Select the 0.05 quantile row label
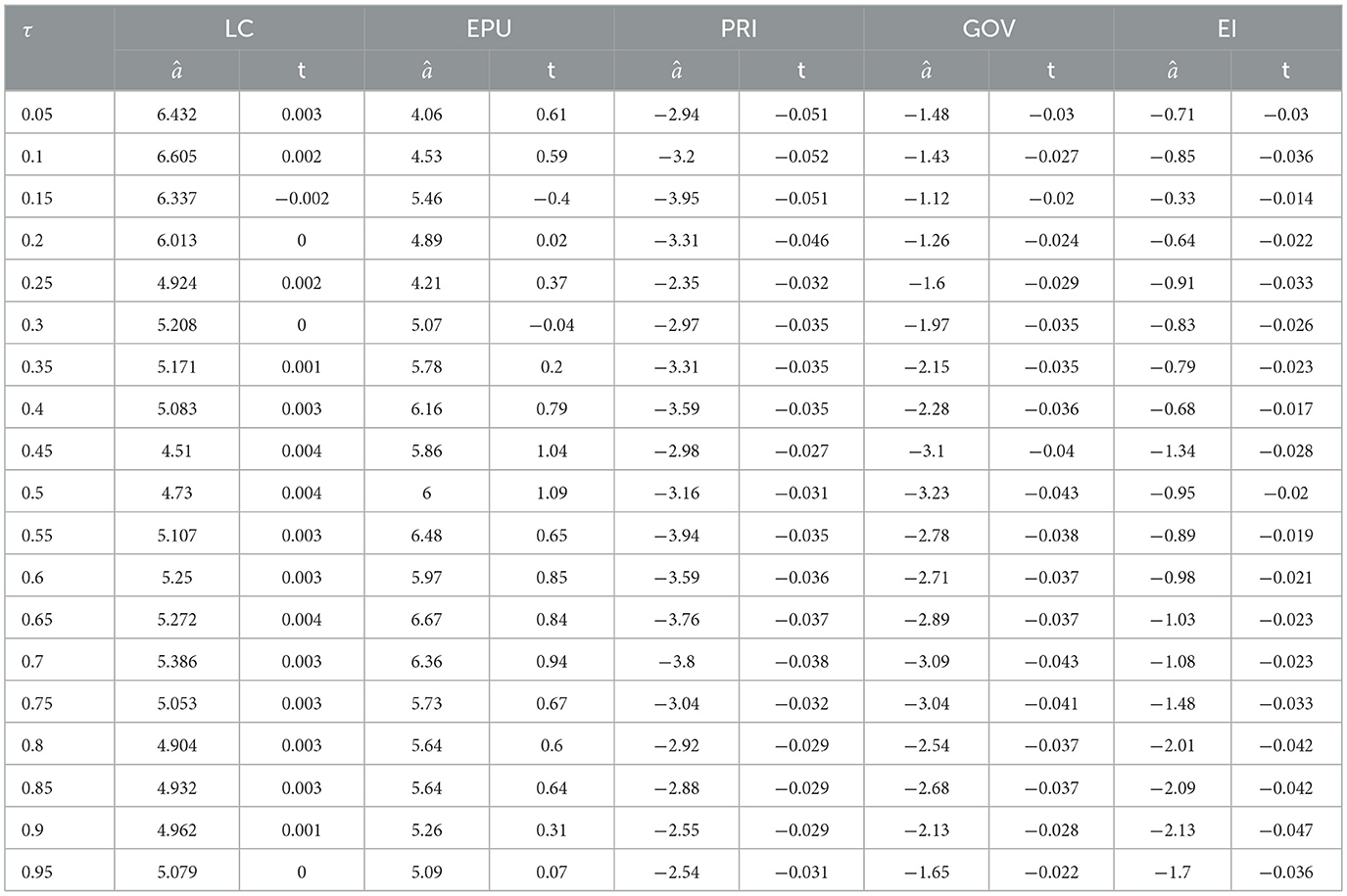 point(37,115)
